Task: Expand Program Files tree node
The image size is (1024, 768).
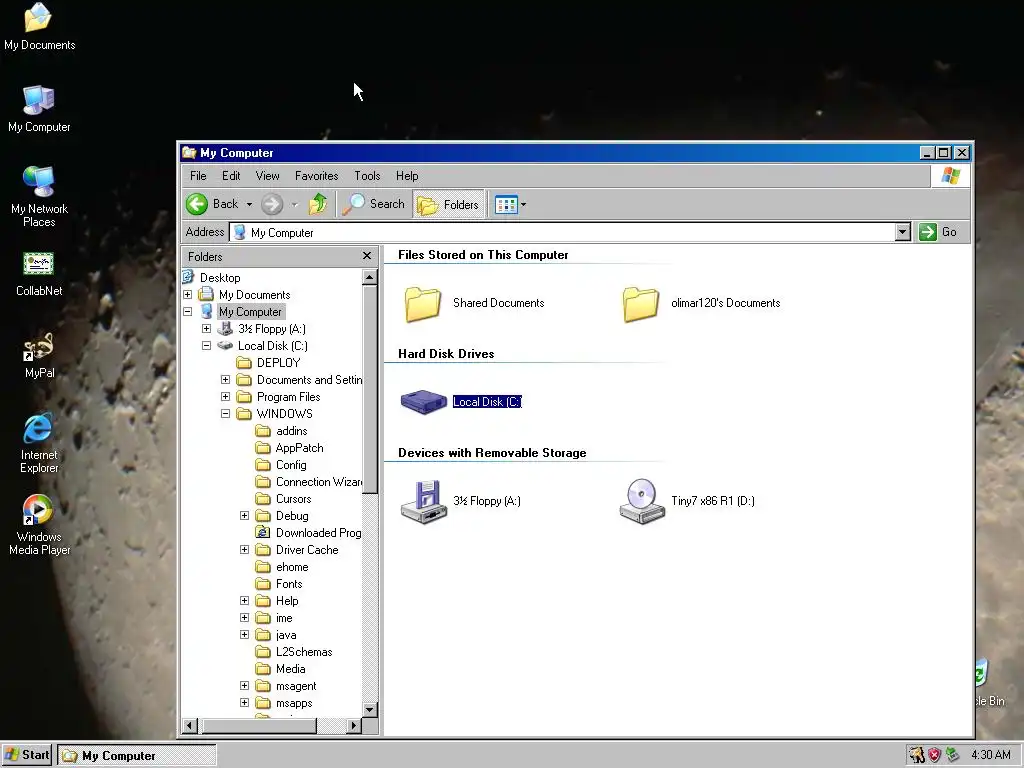Action: pos(225,396)
